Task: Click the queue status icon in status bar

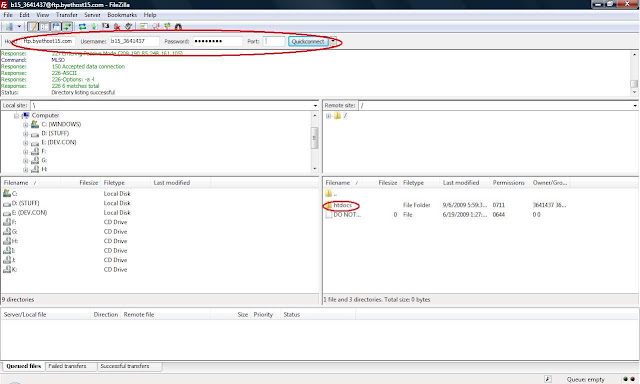Action: 548,380
